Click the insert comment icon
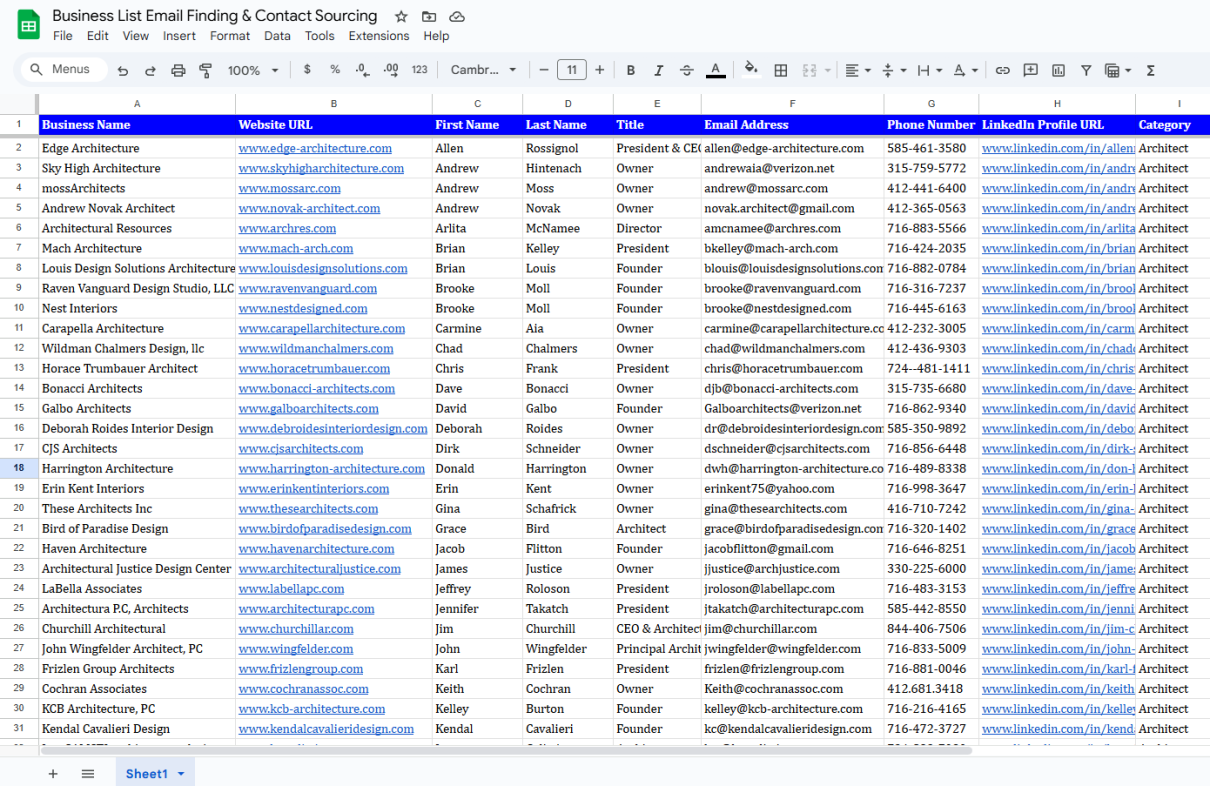This screenshot has height=786, width=1210. pyautogui.click(x=1030, y=70)
